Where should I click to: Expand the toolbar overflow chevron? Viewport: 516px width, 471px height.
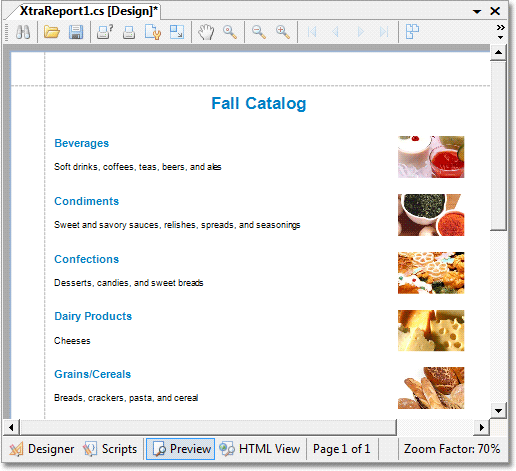(x=500, y=31)
